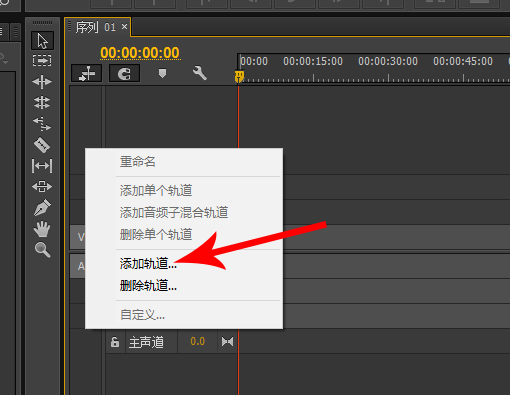Select the Rate Stretch tool

point(42,123)
